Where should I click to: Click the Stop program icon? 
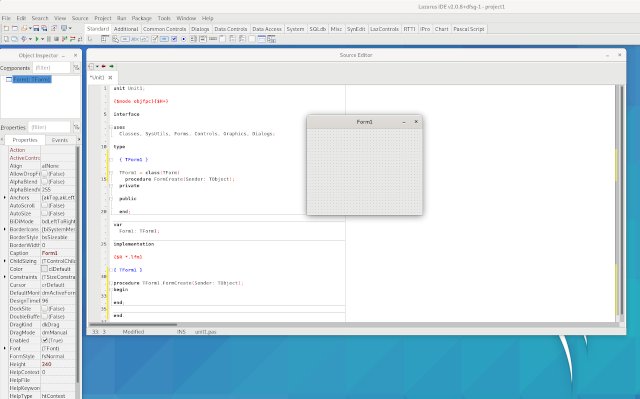pyautogui.click(x=56, y=39)
